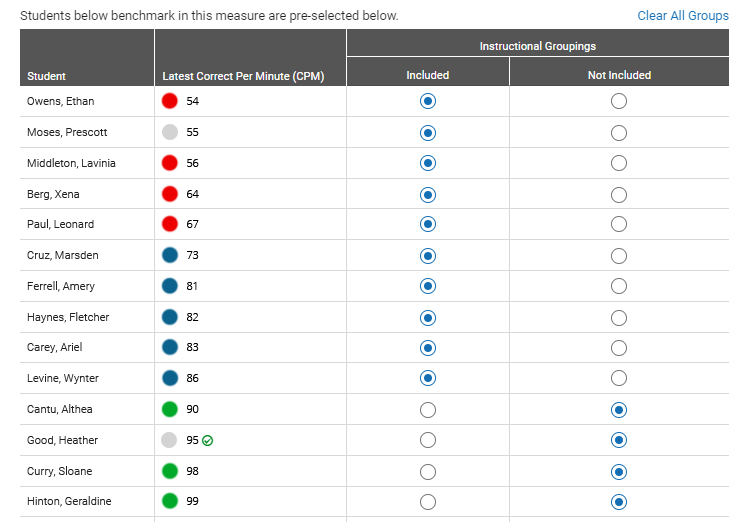Sort by Latest Correct Per Minute header
Screen dimensions: 750x522
point(243,76)
